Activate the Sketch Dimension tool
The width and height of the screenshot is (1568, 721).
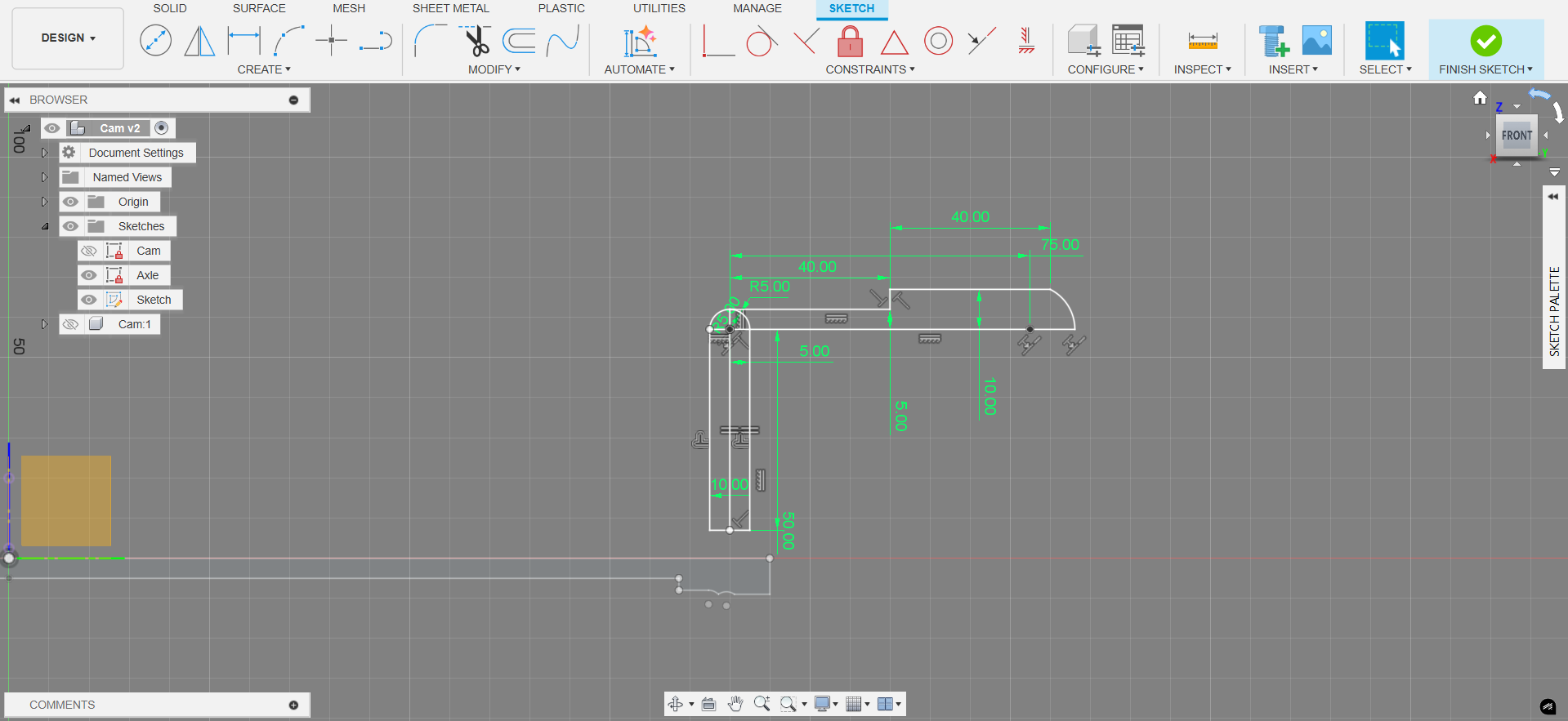(x=243, y=40)
